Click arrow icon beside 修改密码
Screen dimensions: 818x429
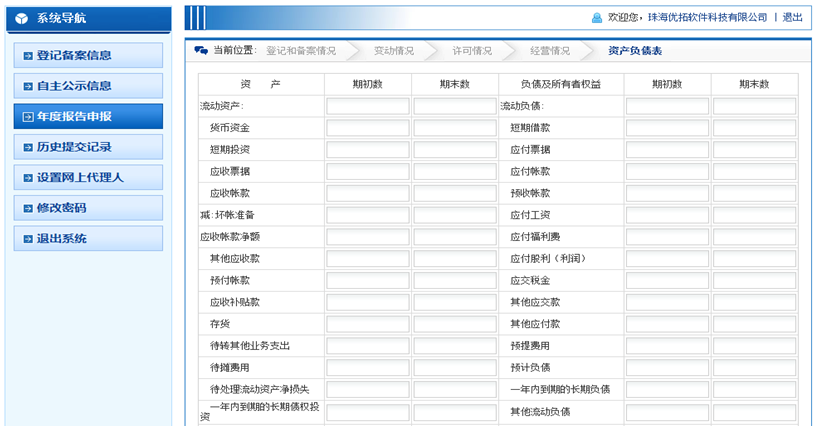point(28,209)
